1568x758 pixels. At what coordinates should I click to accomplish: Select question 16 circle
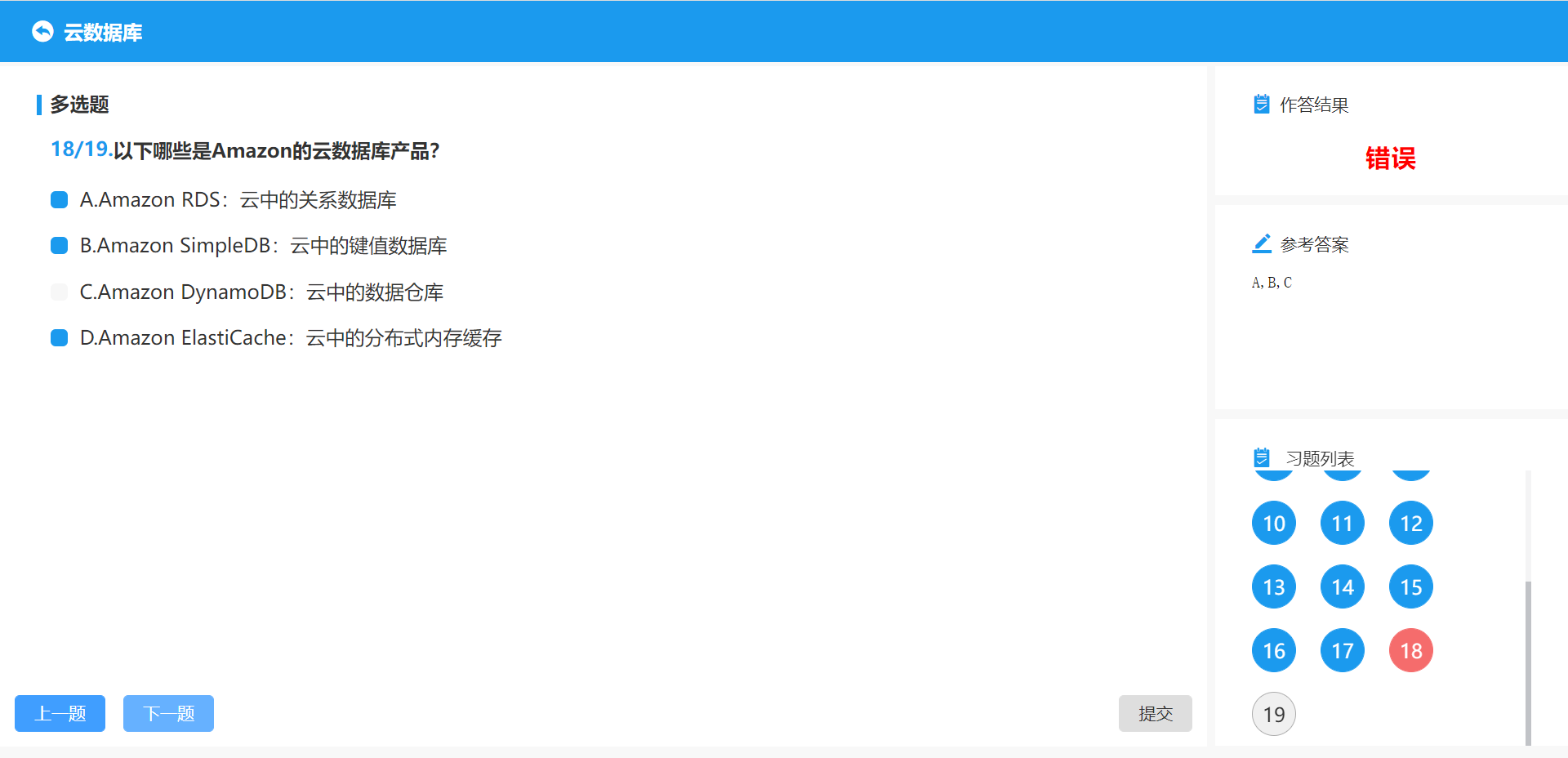pos(1274,650)
